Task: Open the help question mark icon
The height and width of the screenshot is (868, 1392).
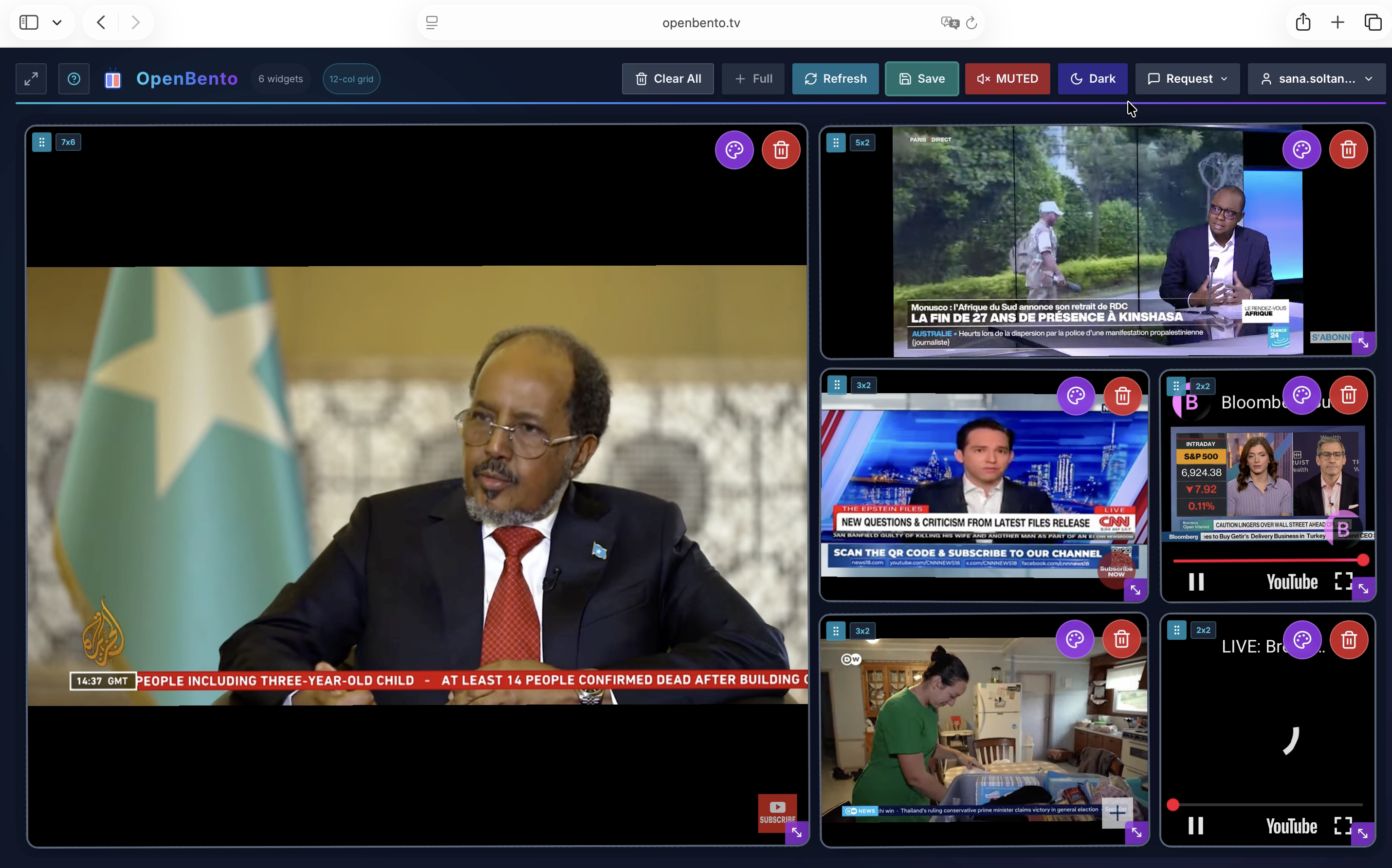Action: pos(73,79)
